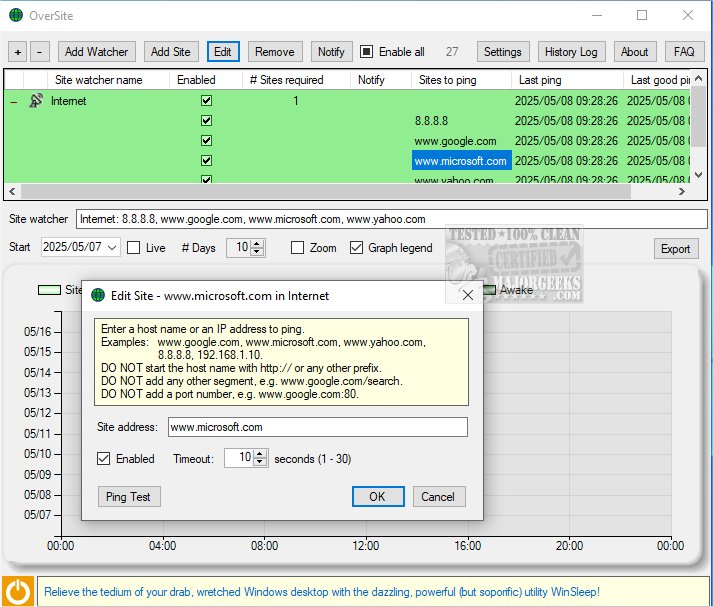
Task: Open the Start date dropdown
Action: [x=112, y=247]
